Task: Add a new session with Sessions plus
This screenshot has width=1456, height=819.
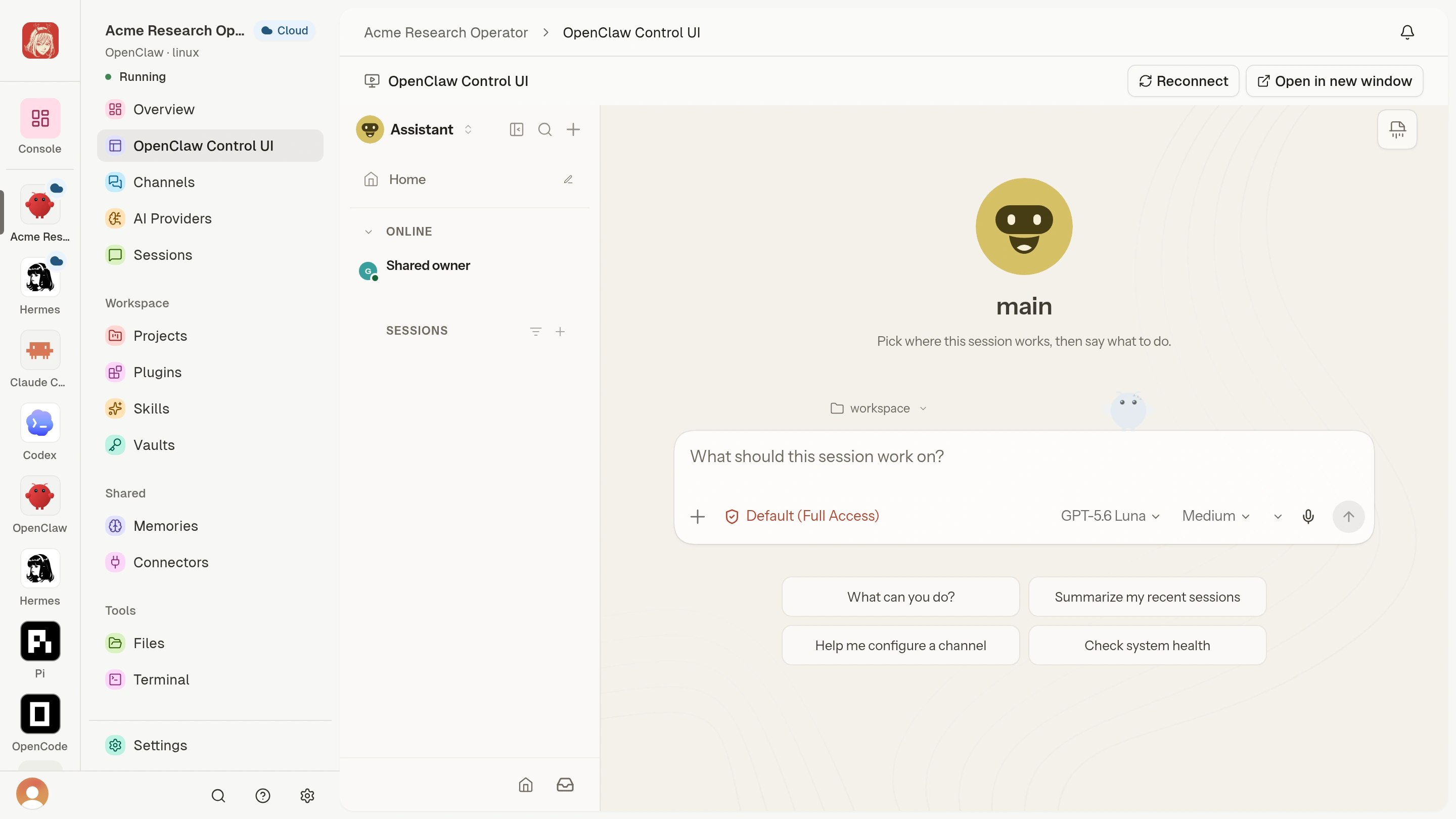Action: [x=560, y=331]
